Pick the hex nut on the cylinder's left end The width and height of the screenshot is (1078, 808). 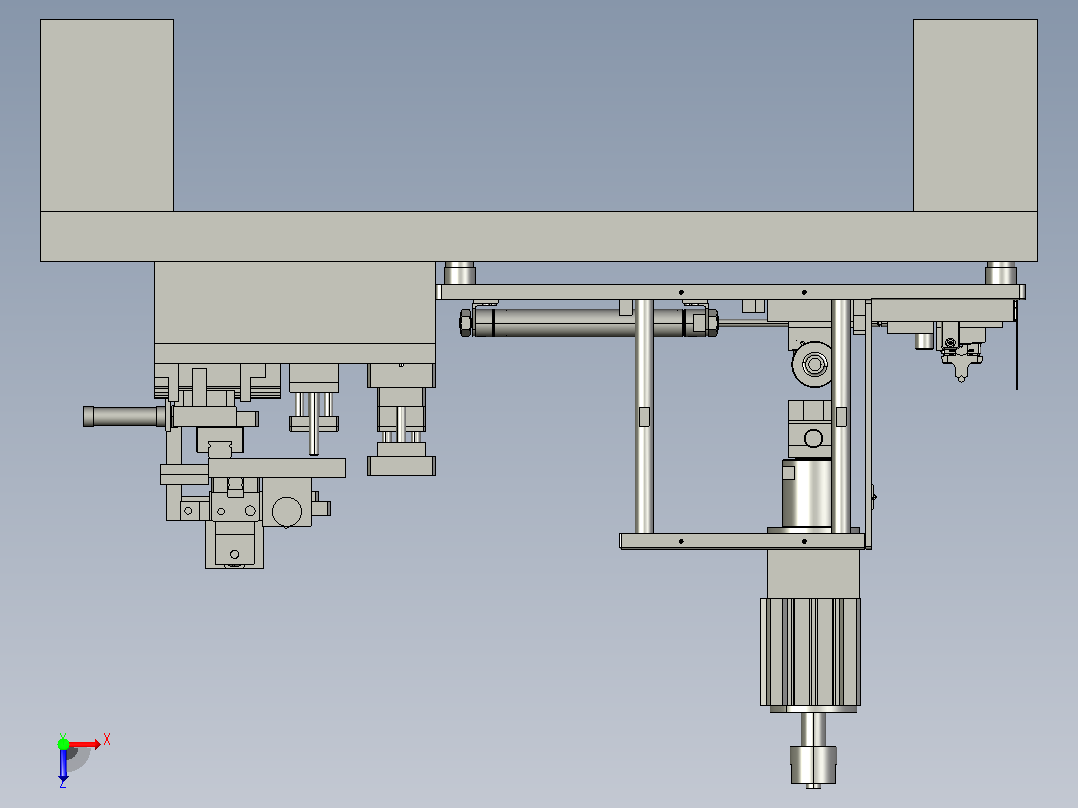pos(465,322)
